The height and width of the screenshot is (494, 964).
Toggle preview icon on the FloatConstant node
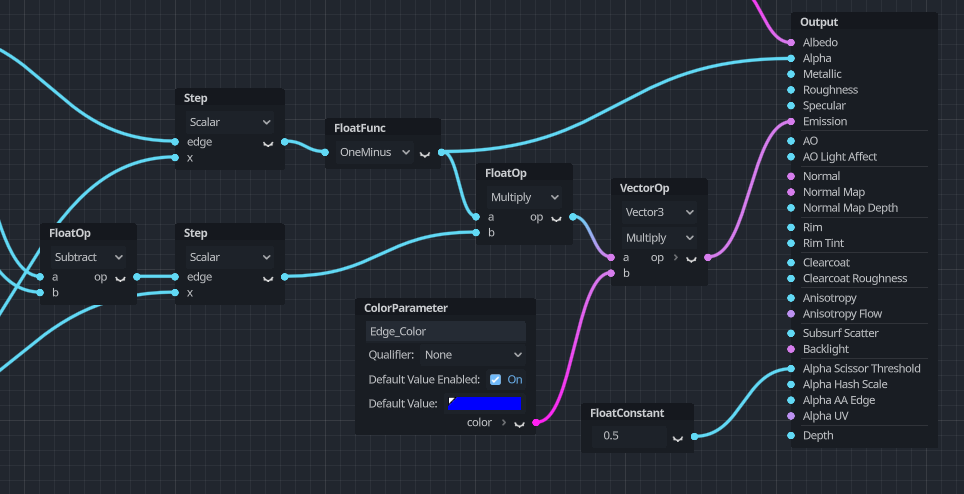(x=678, y=437)
